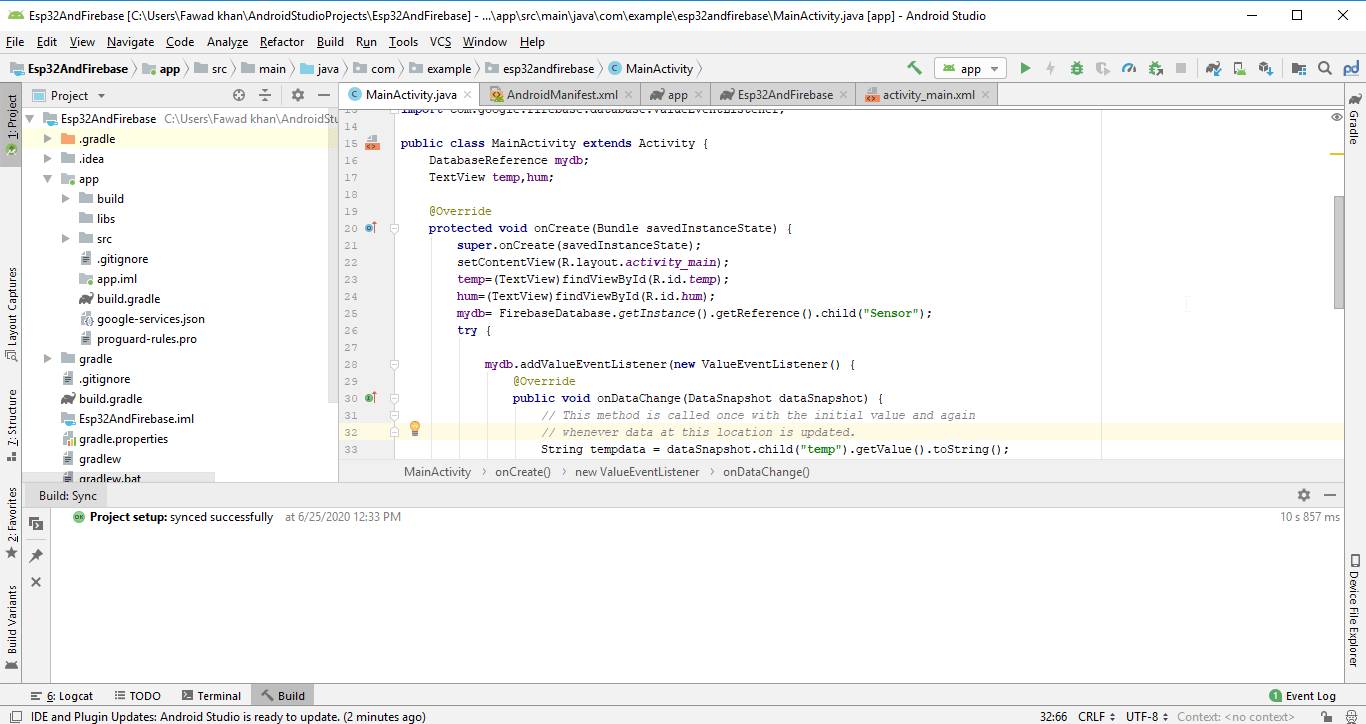Screen dimensions: 1366x724
Task: Click the Make Project hammer icon
Action: point(914,68)
